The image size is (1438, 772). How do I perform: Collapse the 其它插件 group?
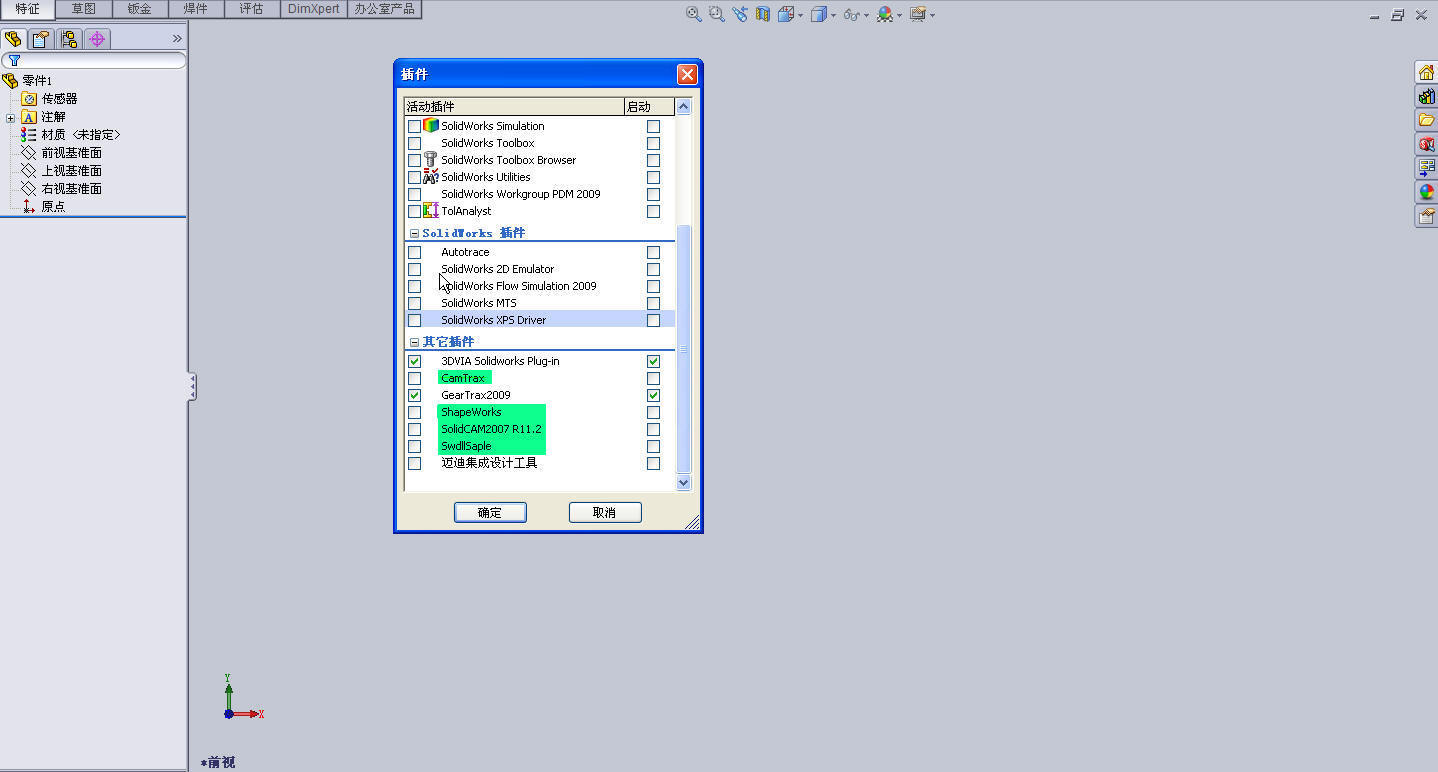tap(414, 342)
